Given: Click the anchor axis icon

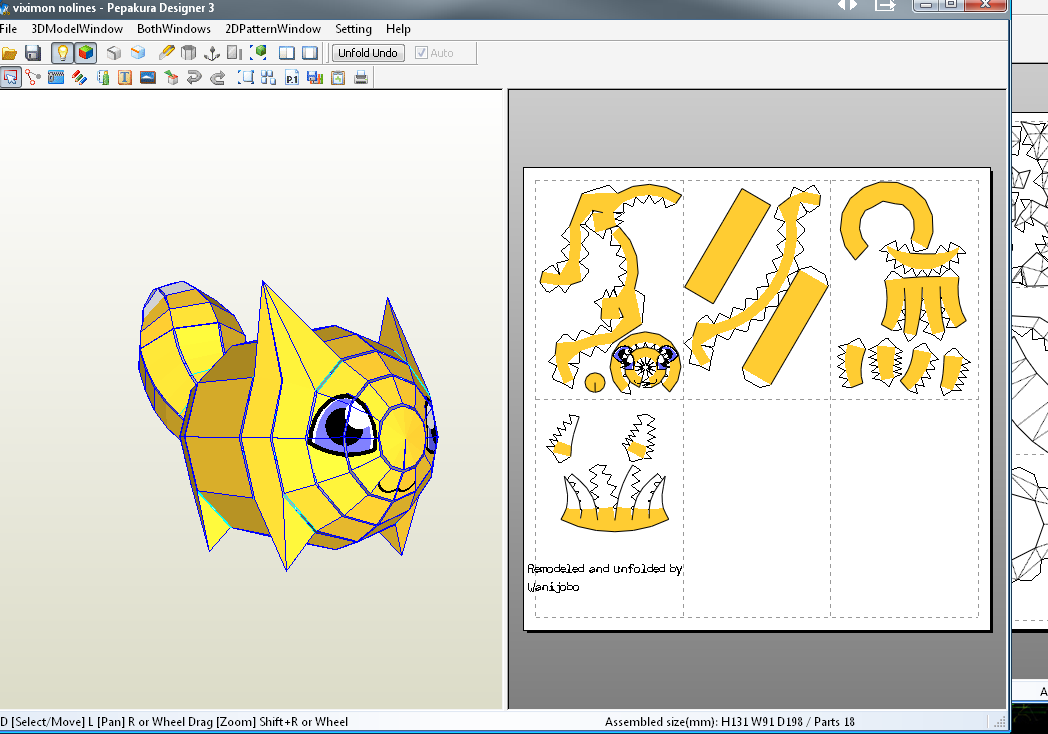Looking at the screenshot, I should tap(211, 53).
